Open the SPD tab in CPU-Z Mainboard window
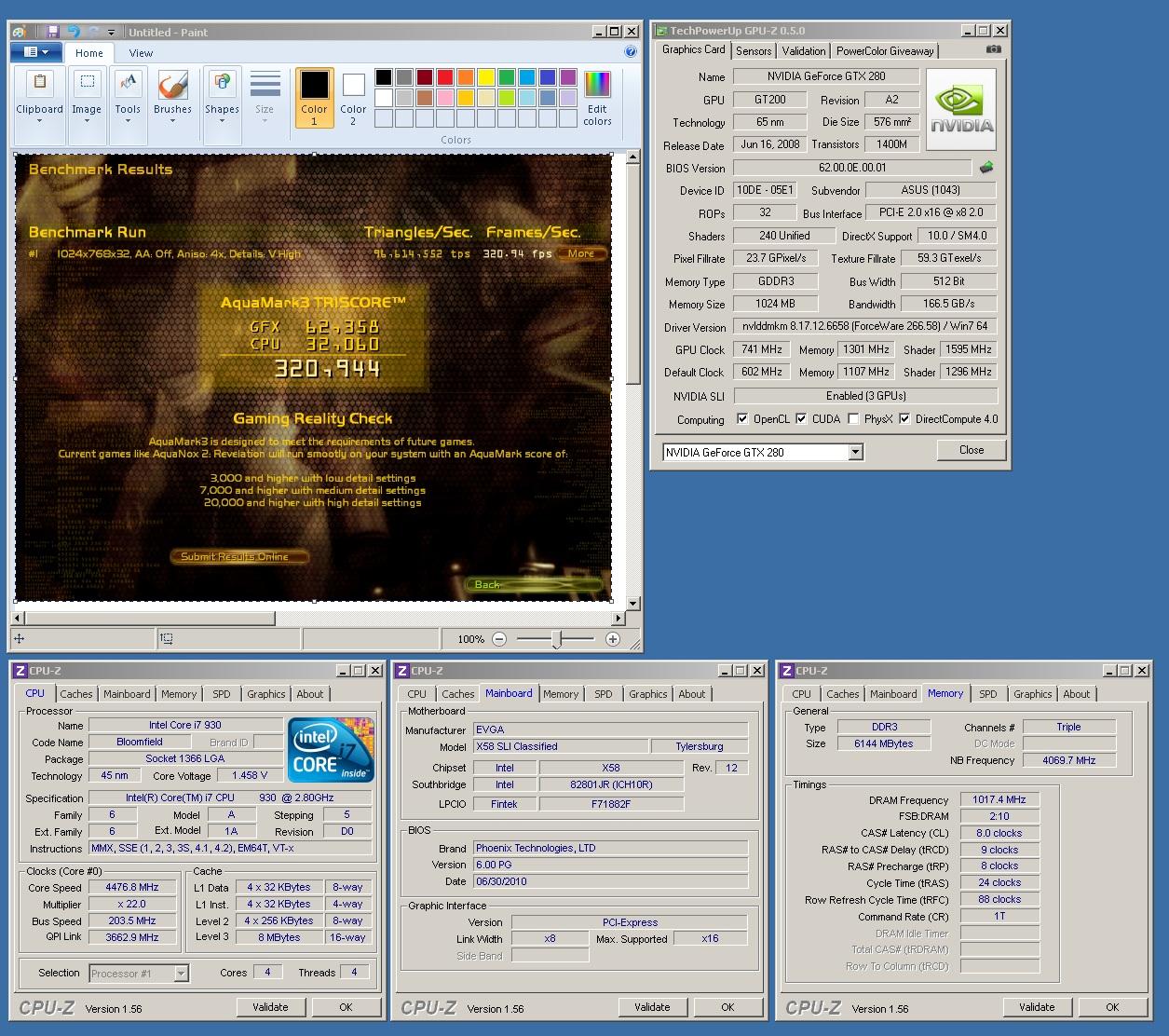 [x=604, y=694]
